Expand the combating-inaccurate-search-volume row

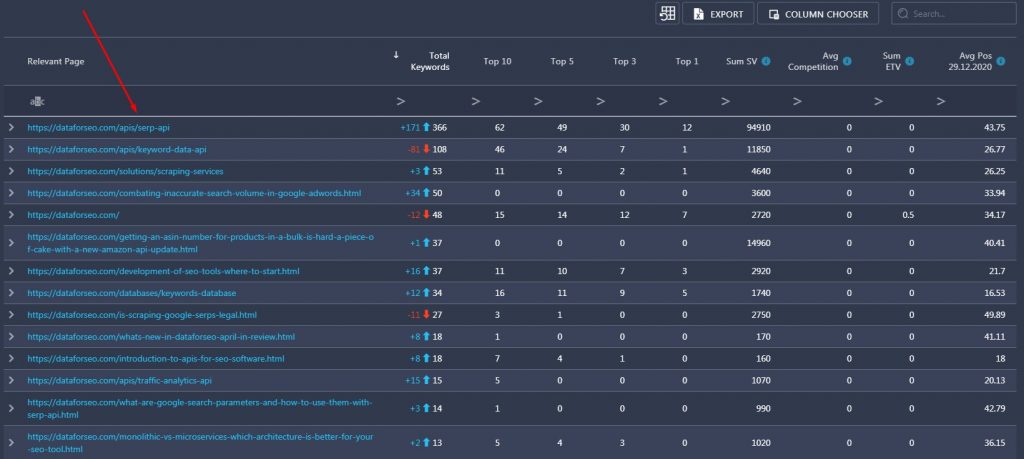click(11, 193)
